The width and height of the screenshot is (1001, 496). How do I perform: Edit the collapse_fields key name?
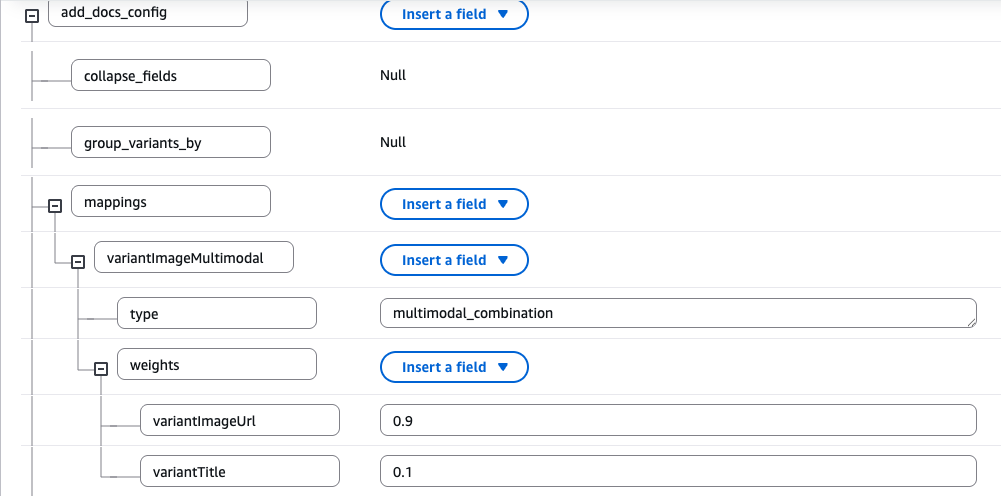click(171, 75)
